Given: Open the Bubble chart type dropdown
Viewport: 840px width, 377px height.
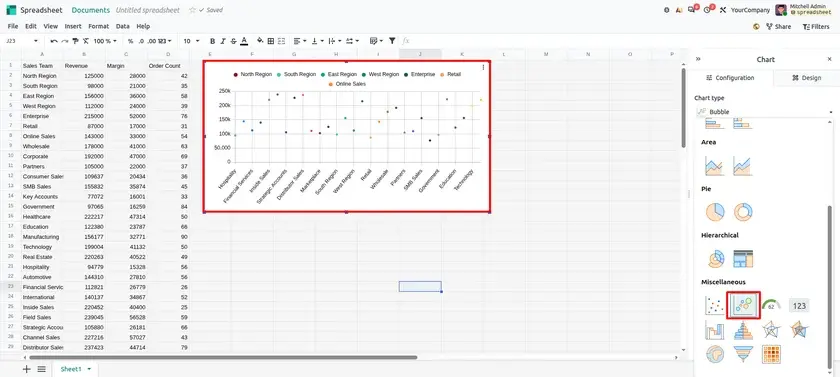Looking at the screenshot, I should coord(764,112).
